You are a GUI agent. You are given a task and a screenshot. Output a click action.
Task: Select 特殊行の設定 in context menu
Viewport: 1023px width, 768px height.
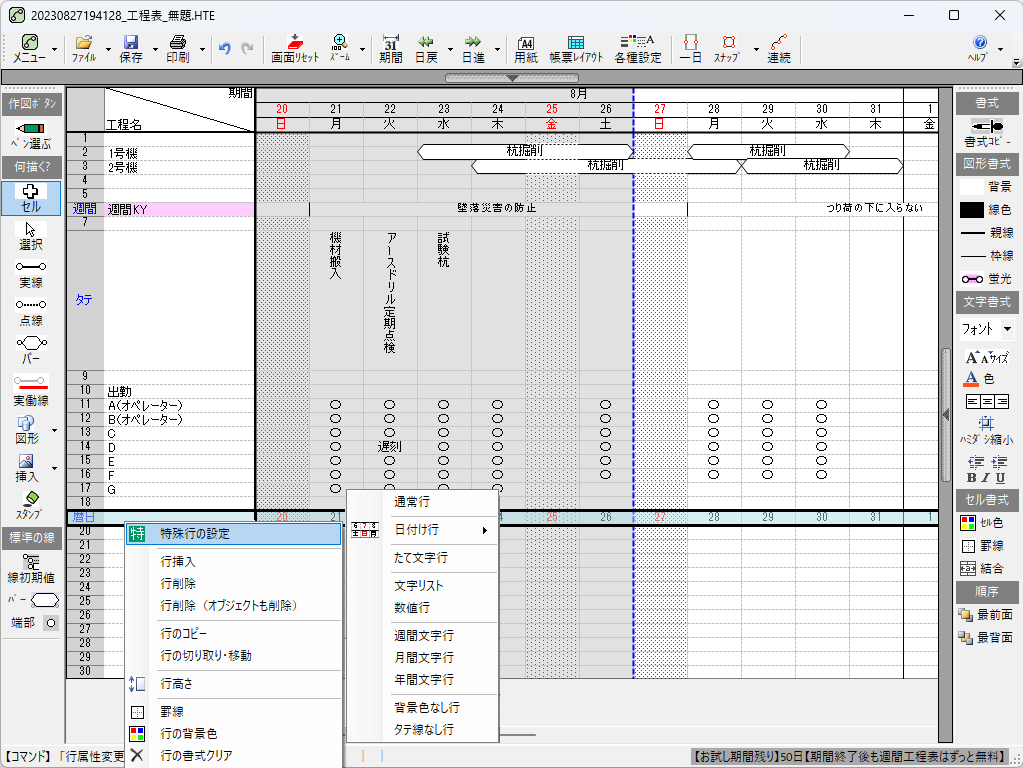233,534
